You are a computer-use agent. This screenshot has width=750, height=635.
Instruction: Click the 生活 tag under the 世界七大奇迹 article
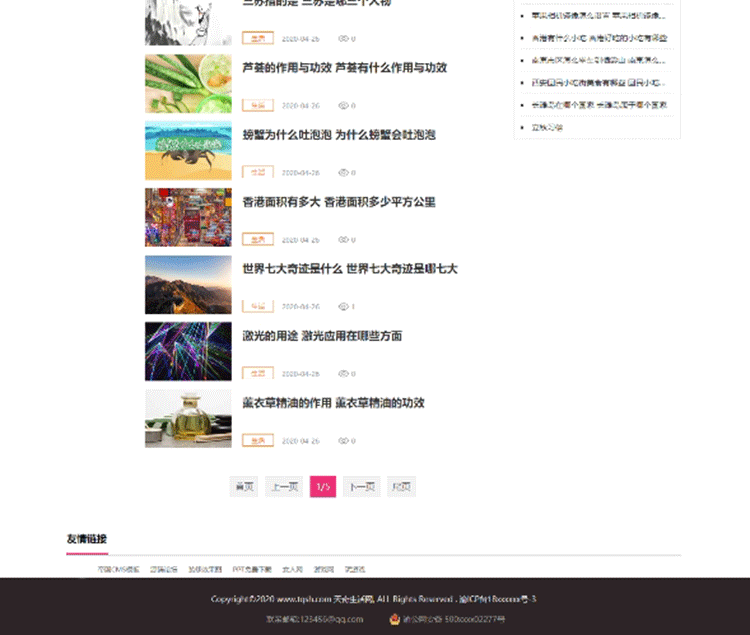pos(258,306)
